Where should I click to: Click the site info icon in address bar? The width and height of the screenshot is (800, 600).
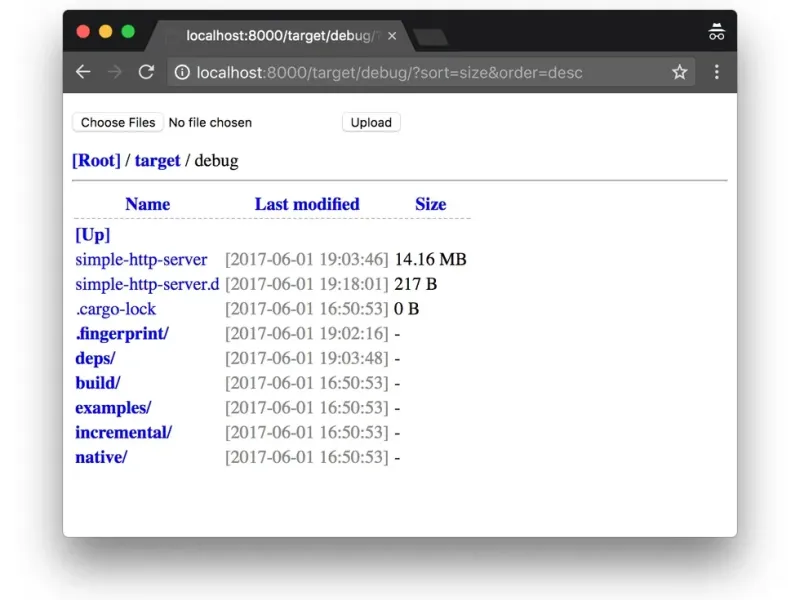pyautogui.click(x=182, y=72)
